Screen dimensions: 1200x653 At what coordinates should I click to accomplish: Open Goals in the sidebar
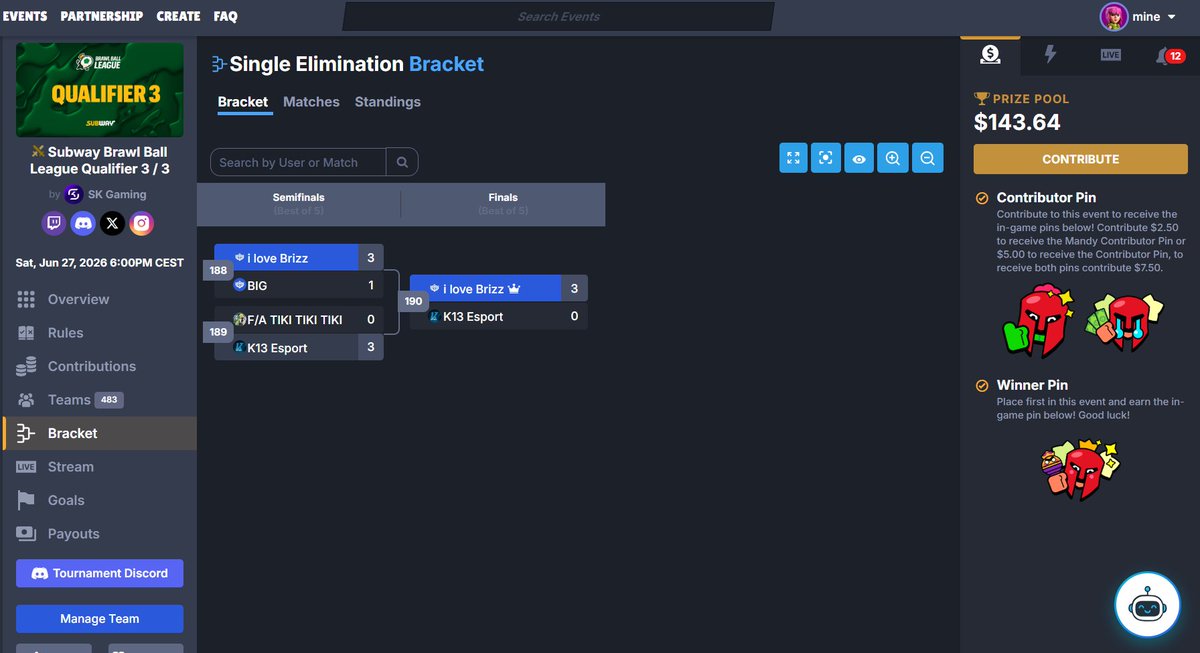100,500
